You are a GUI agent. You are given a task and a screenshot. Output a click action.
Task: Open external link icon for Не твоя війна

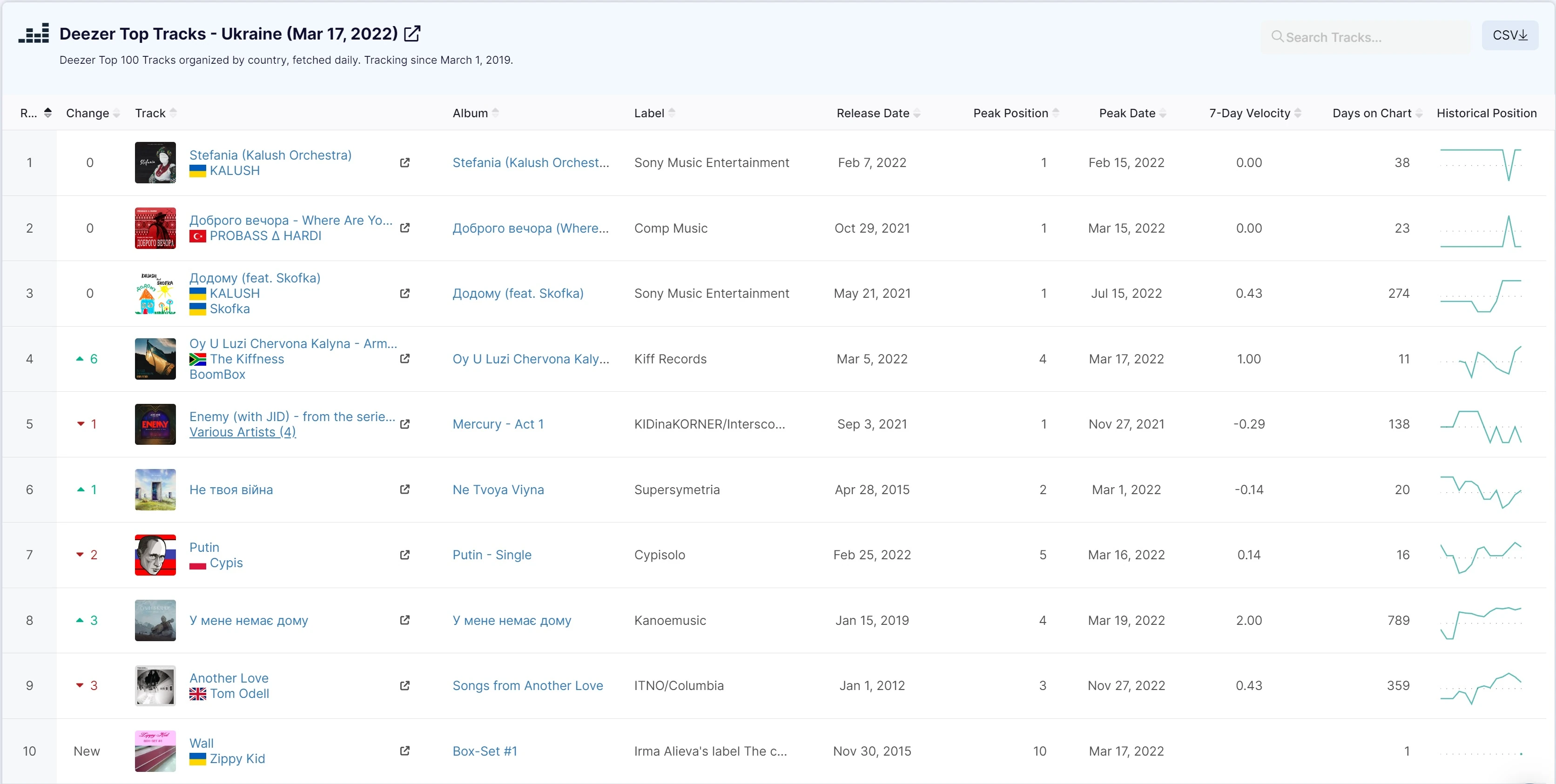pos(404,489)
